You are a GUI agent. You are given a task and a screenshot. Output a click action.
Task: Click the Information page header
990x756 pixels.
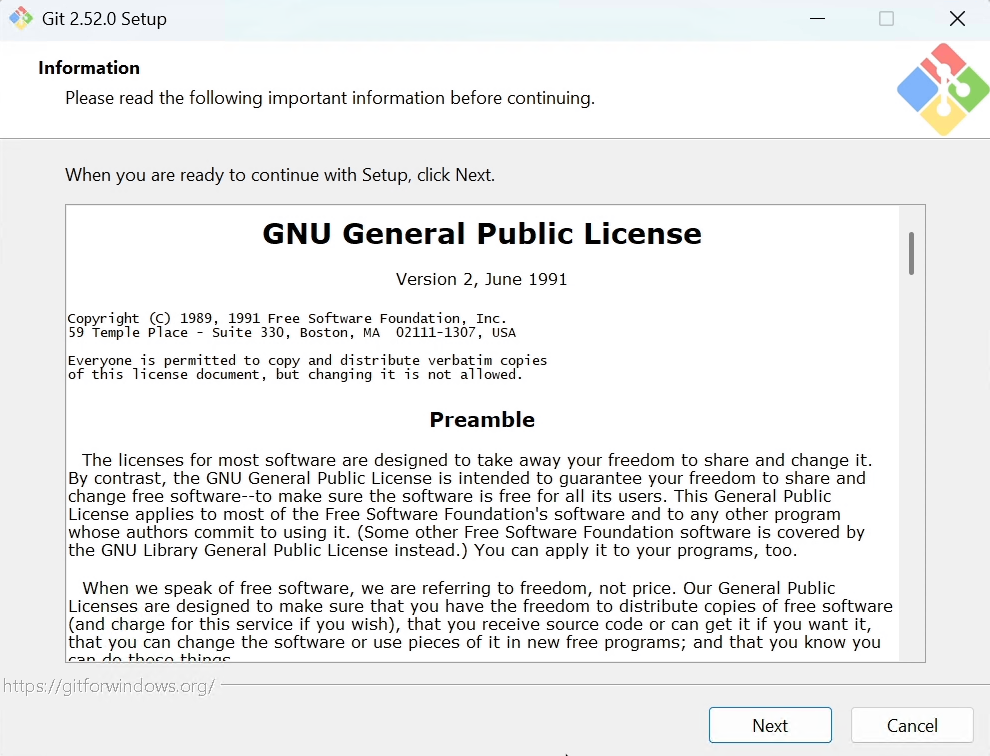point(89,67)
